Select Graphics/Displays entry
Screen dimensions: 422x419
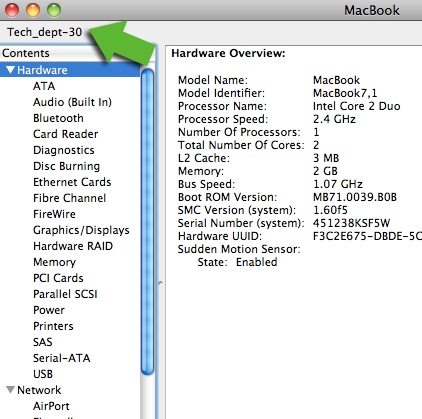coord(81,230)
